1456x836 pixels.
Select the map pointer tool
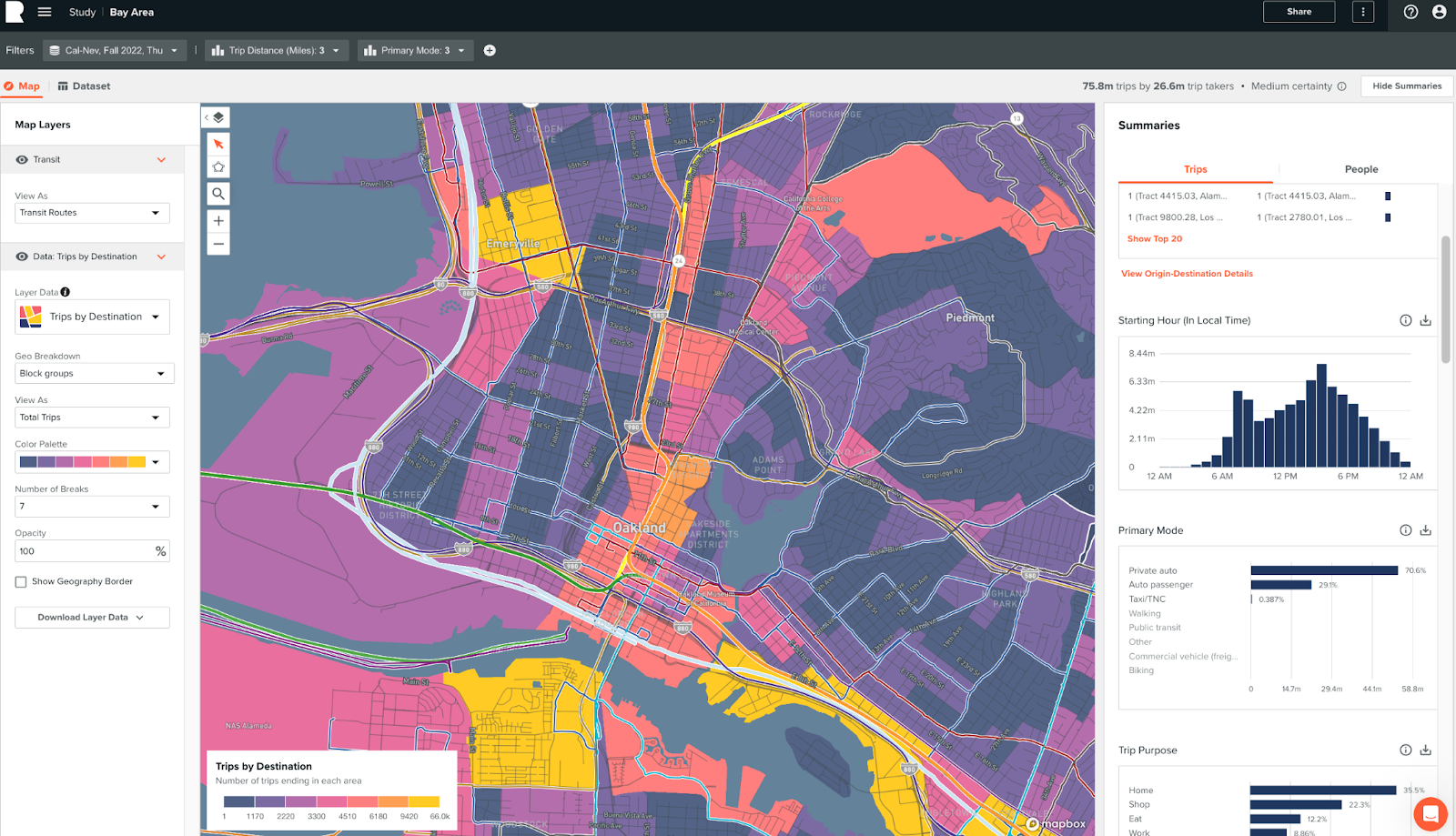tap(217, 143)
